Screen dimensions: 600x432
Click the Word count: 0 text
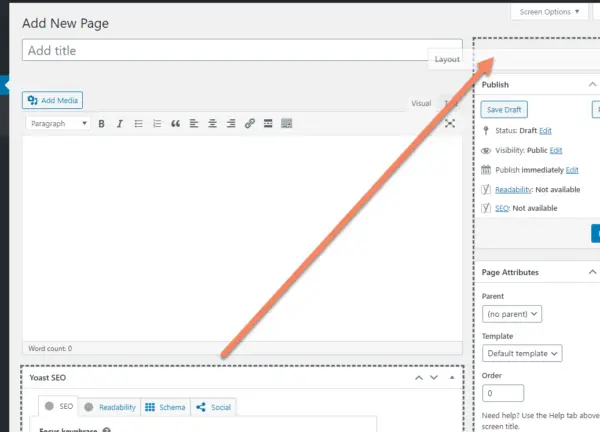[x=50, y=348]
